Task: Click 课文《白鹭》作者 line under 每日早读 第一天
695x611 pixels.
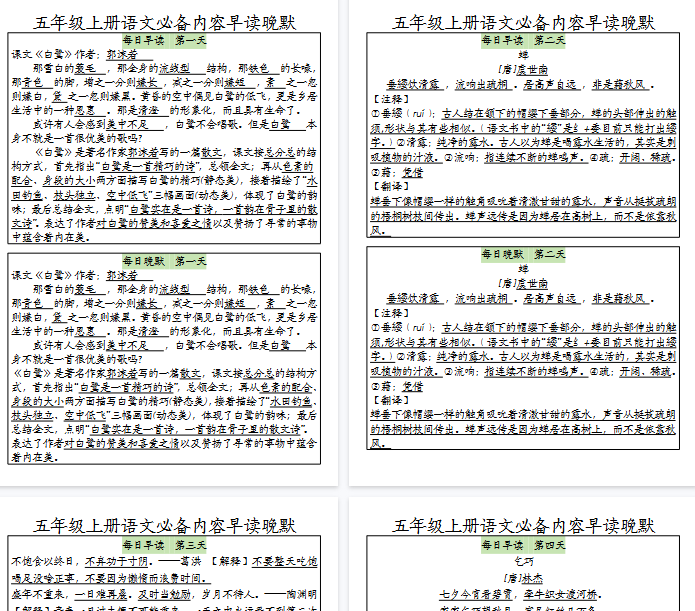Action: pos(75,55)
